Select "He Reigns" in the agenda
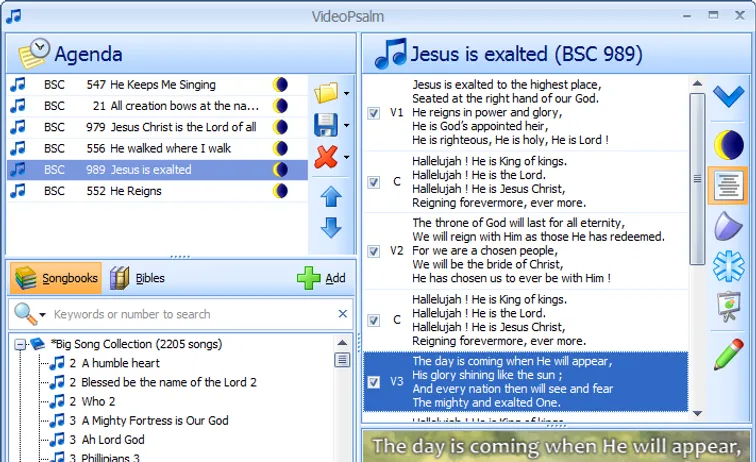 (136, 191)
